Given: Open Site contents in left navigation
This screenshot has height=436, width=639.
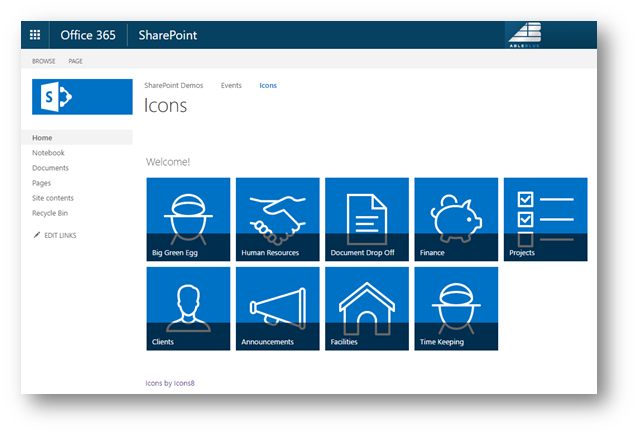Looking at the screenshot, I should 53,198.
